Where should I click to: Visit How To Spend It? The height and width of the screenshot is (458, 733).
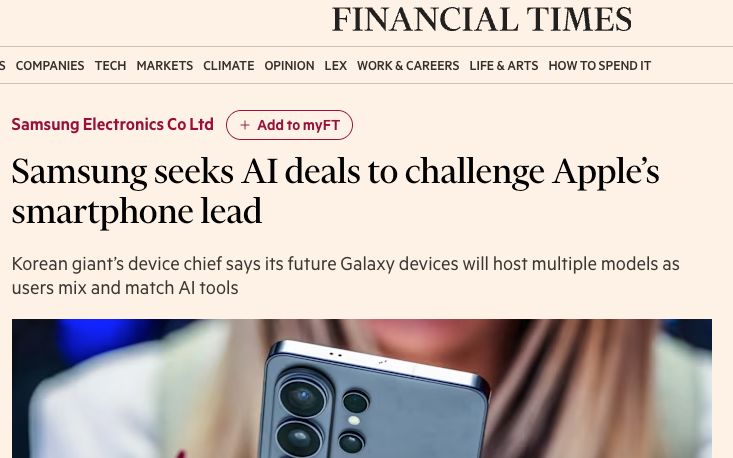click(599, 66)
